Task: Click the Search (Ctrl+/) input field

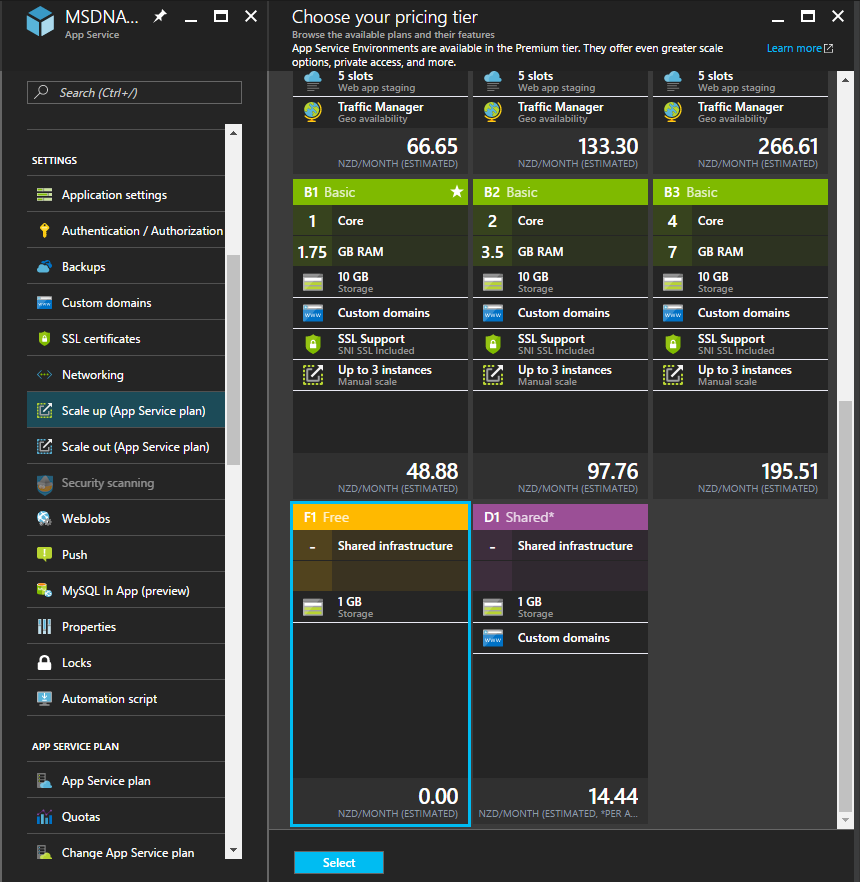Action: [134, 92]
